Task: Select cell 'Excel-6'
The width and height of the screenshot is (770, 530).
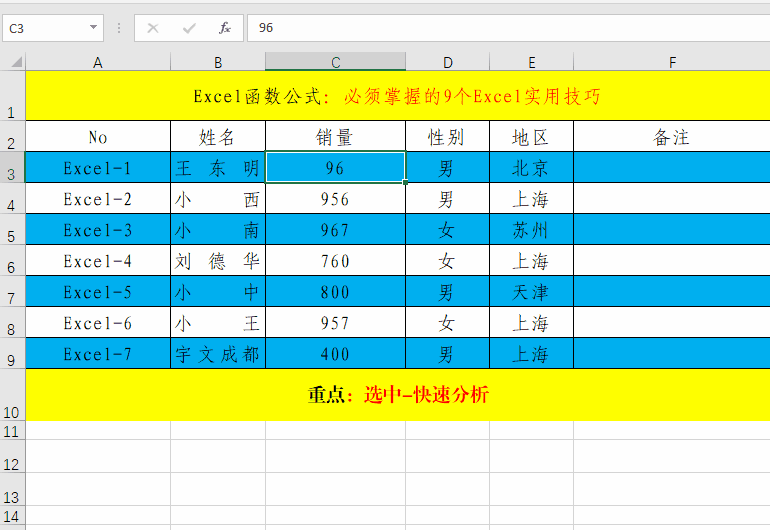Action: coord(98,322)
